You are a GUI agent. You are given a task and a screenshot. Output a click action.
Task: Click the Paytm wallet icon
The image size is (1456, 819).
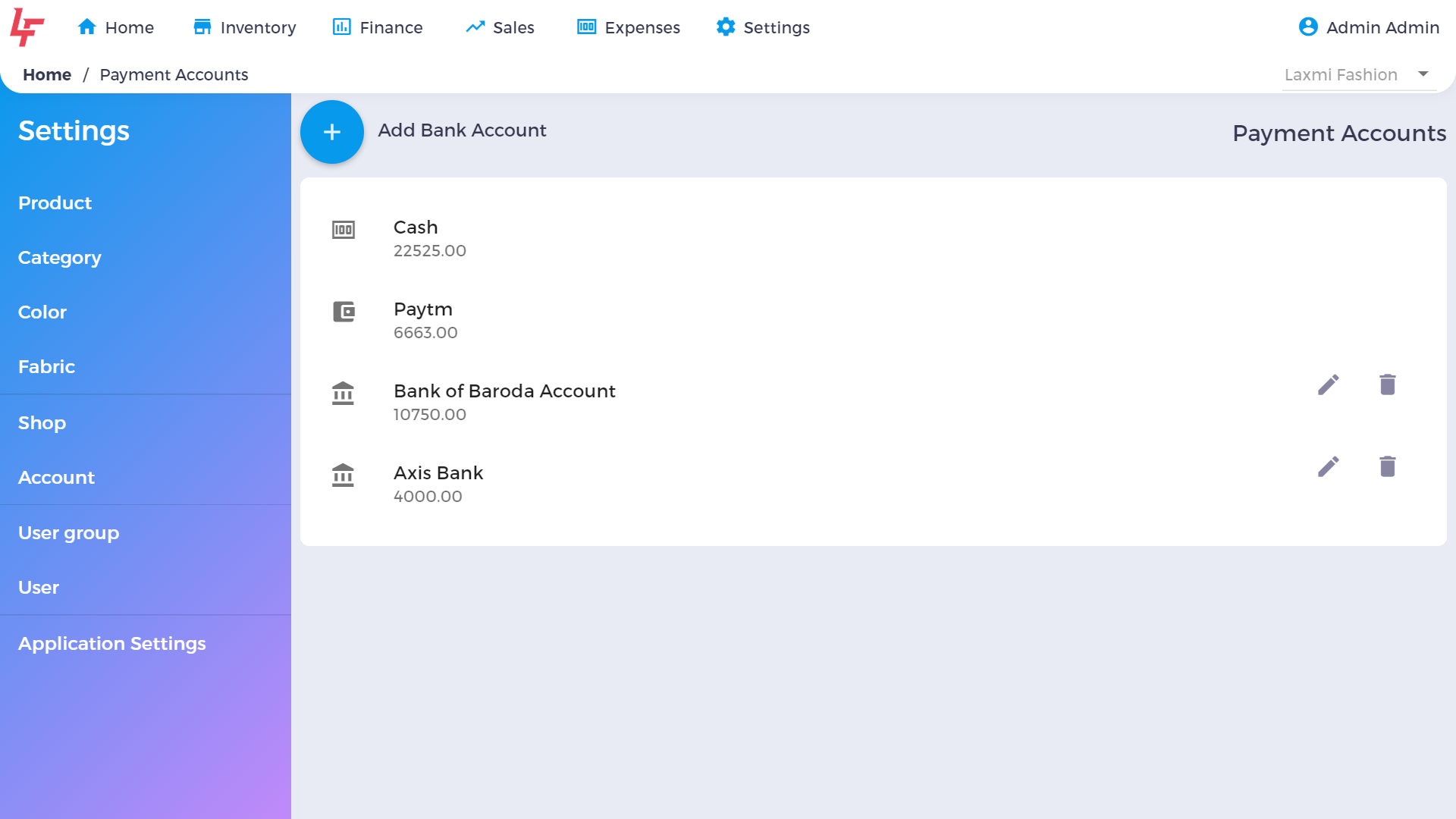pyautogui.click(x=344, y=311)
